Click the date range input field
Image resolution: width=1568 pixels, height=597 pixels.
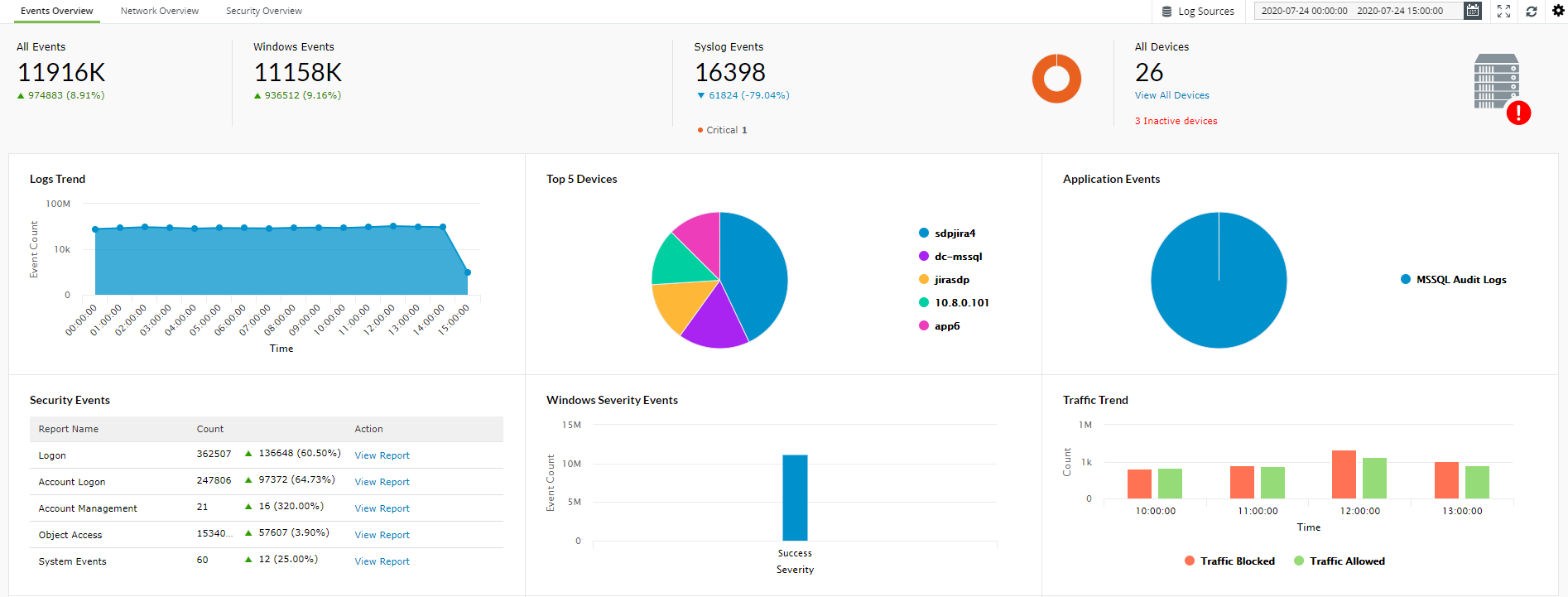1356,11
